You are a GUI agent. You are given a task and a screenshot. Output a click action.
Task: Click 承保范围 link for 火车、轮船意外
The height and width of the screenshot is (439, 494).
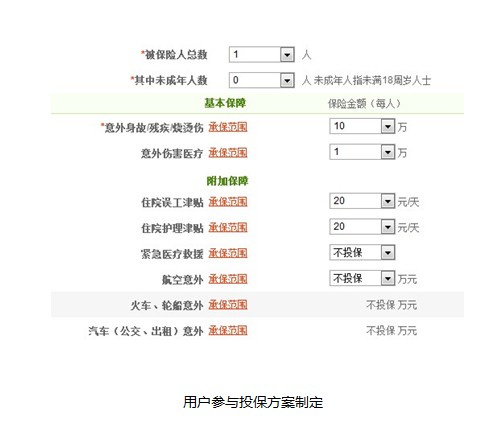click(x=228, y=305)
